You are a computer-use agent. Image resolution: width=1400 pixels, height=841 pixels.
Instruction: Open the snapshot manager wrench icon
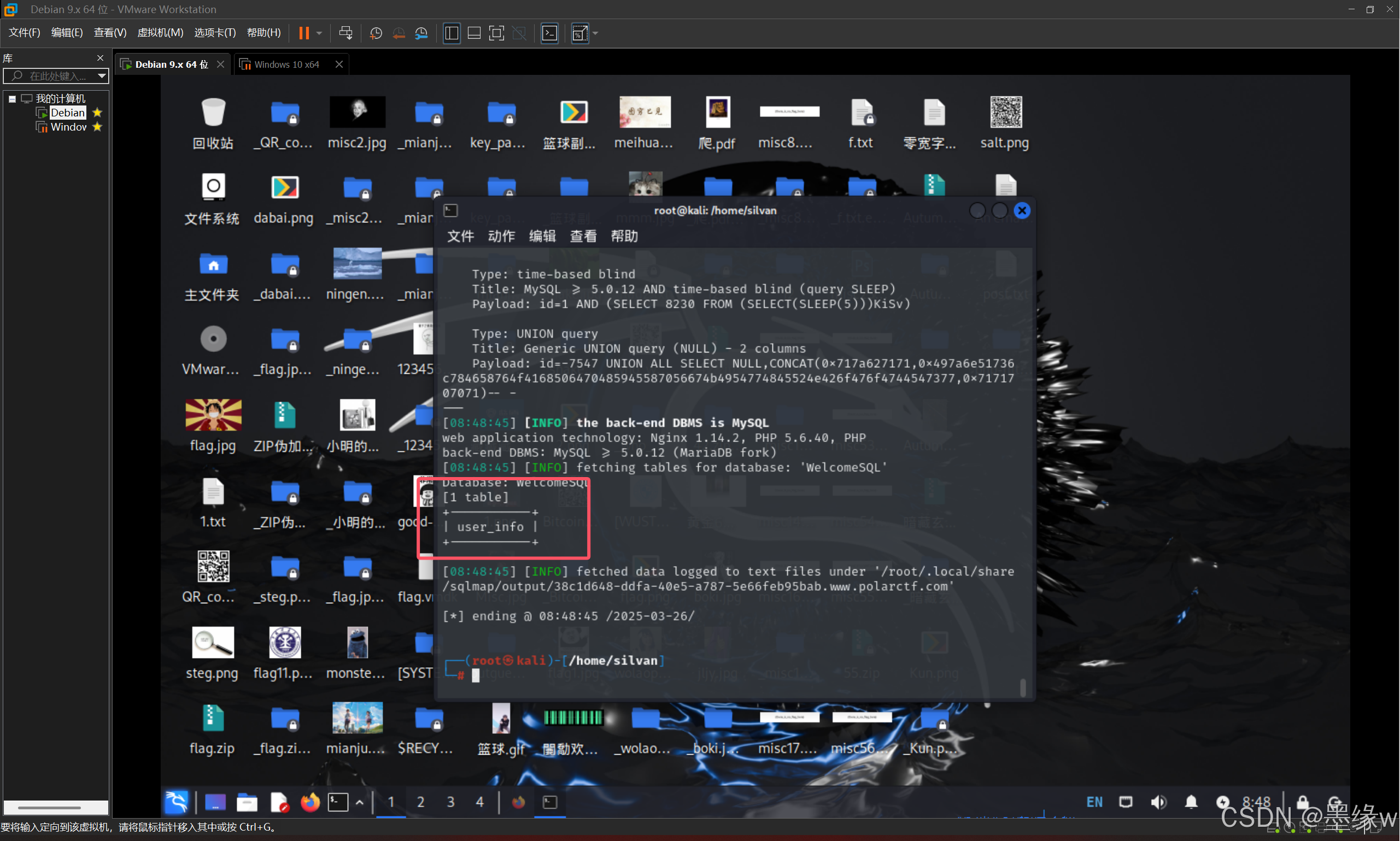(420, 33)
